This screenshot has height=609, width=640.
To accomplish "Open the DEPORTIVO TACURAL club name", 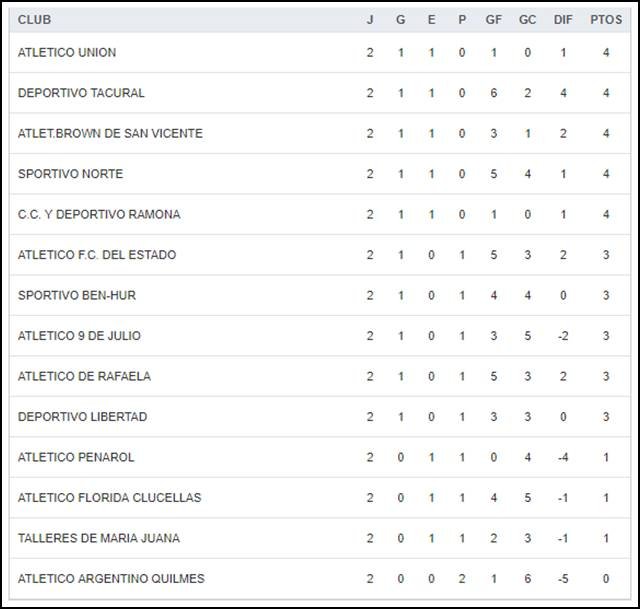I will [x=81, y=93].
